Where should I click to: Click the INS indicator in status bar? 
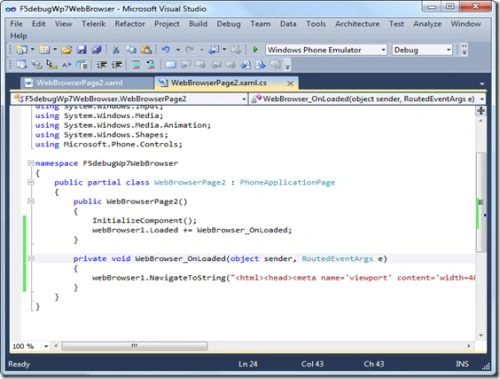(462, 364)
